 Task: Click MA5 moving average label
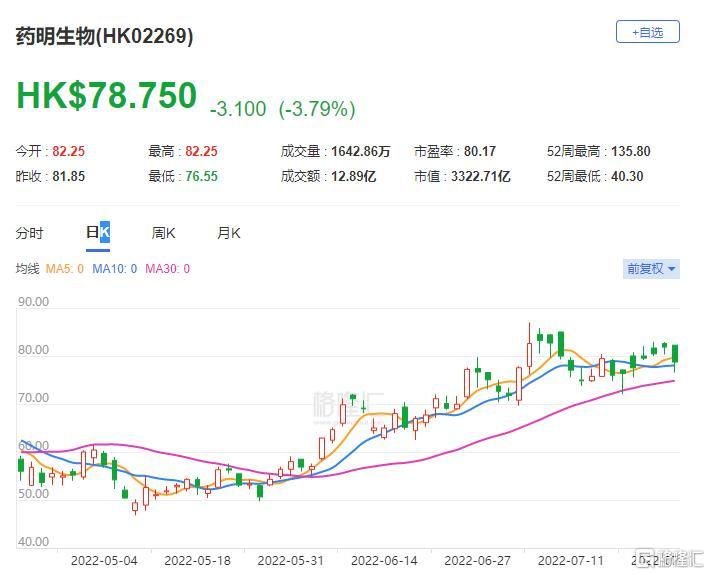click(x=65, y=269)
